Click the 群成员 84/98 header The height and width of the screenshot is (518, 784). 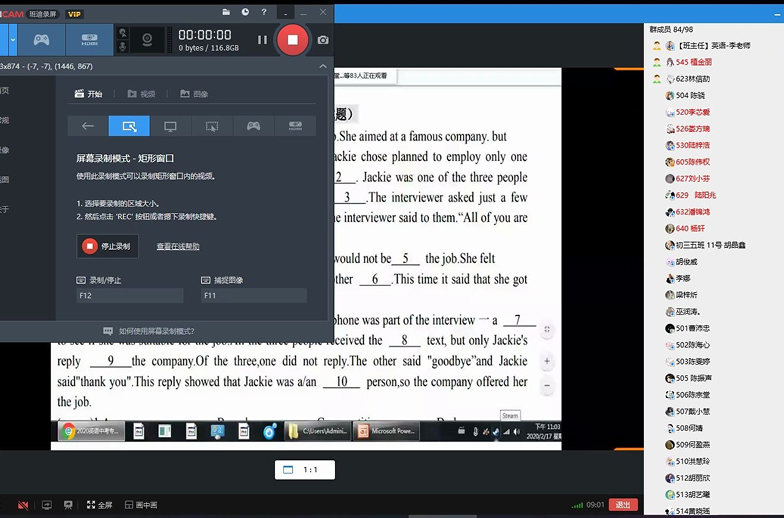671,30
